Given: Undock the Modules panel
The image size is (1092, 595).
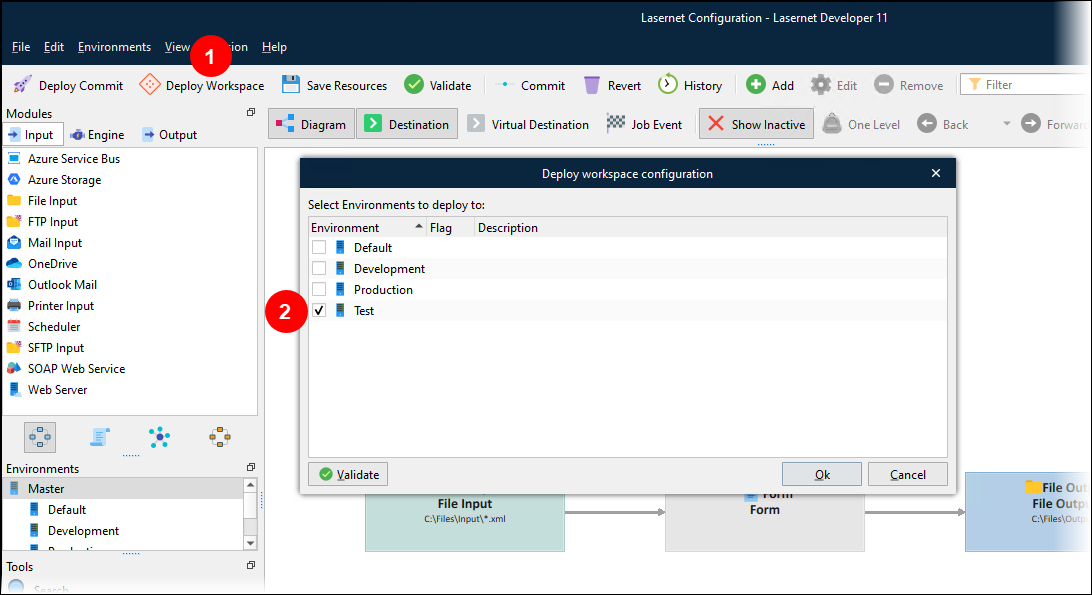Looking at the screenshot, I should tap(251, 112).
